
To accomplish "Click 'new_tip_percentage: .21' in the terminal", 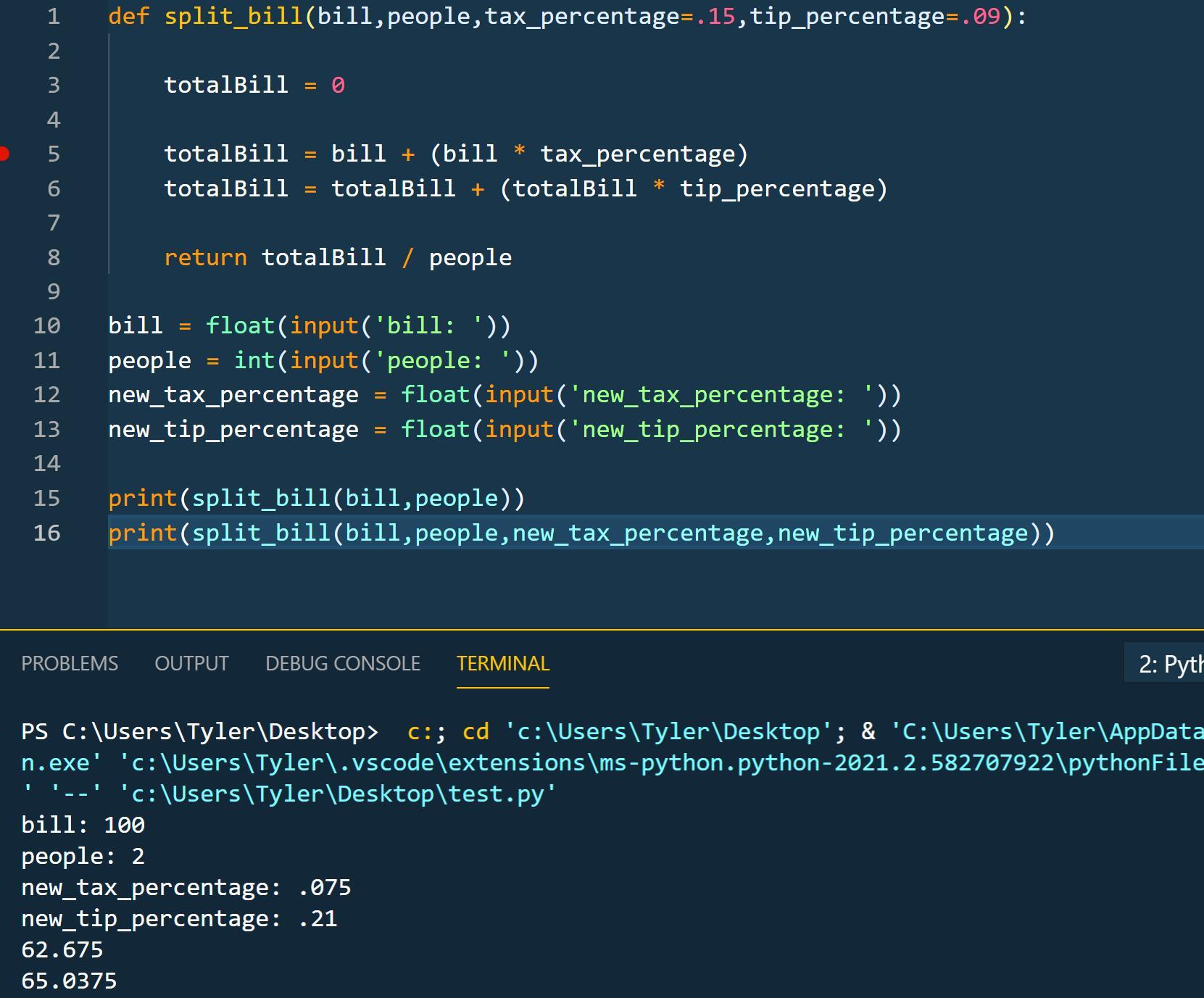I will click(179, 918).
